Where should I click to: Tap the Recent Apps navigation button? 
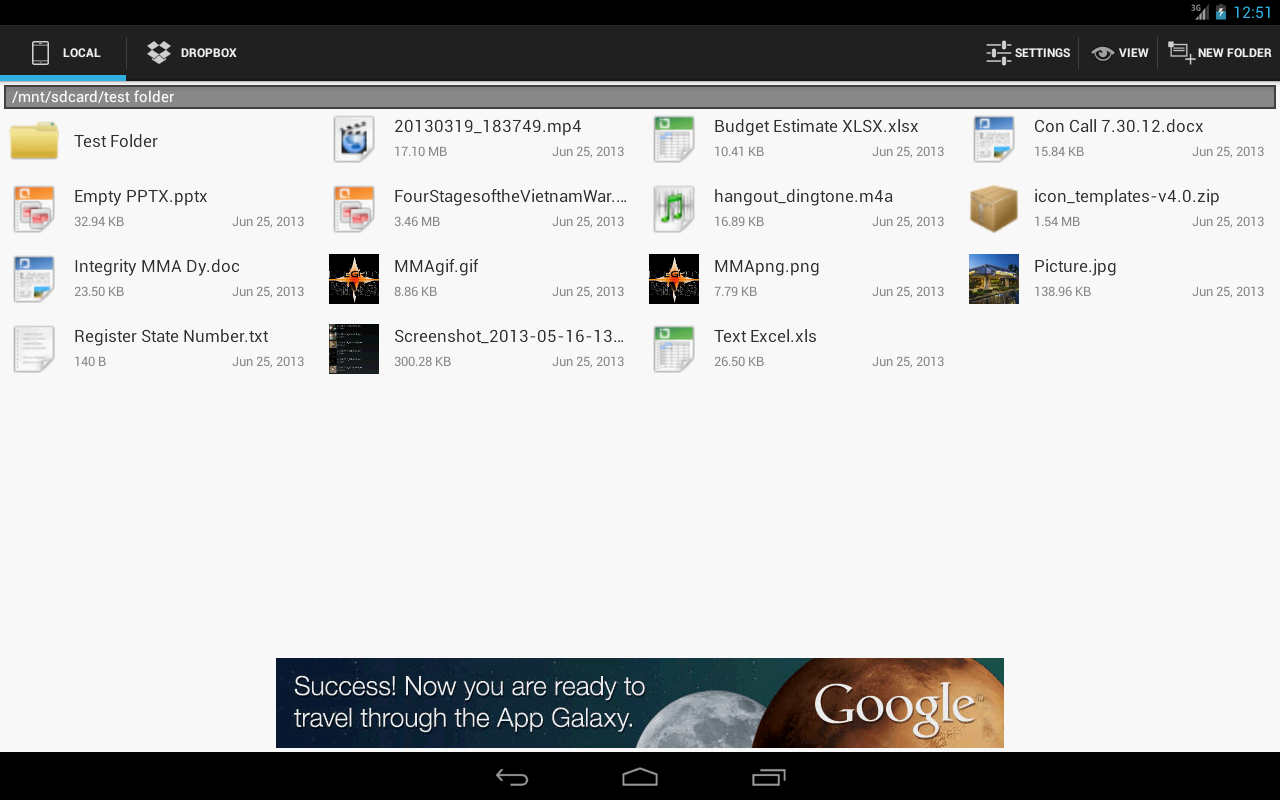768,777
